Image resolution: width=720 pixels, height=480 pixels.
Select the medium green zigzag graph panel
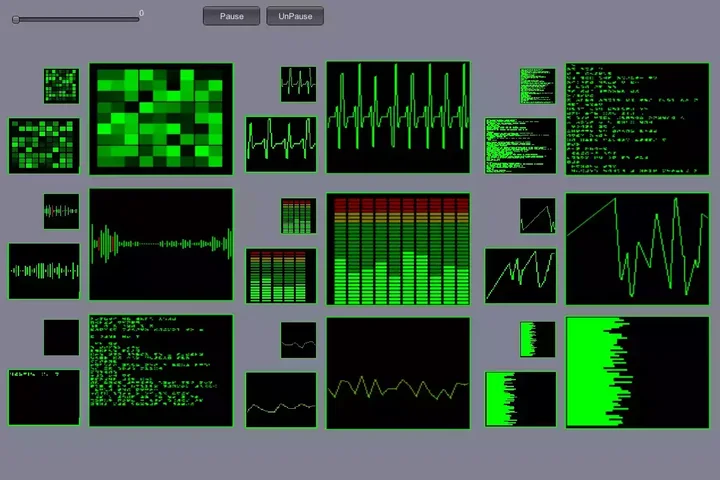tap(521, 276)
